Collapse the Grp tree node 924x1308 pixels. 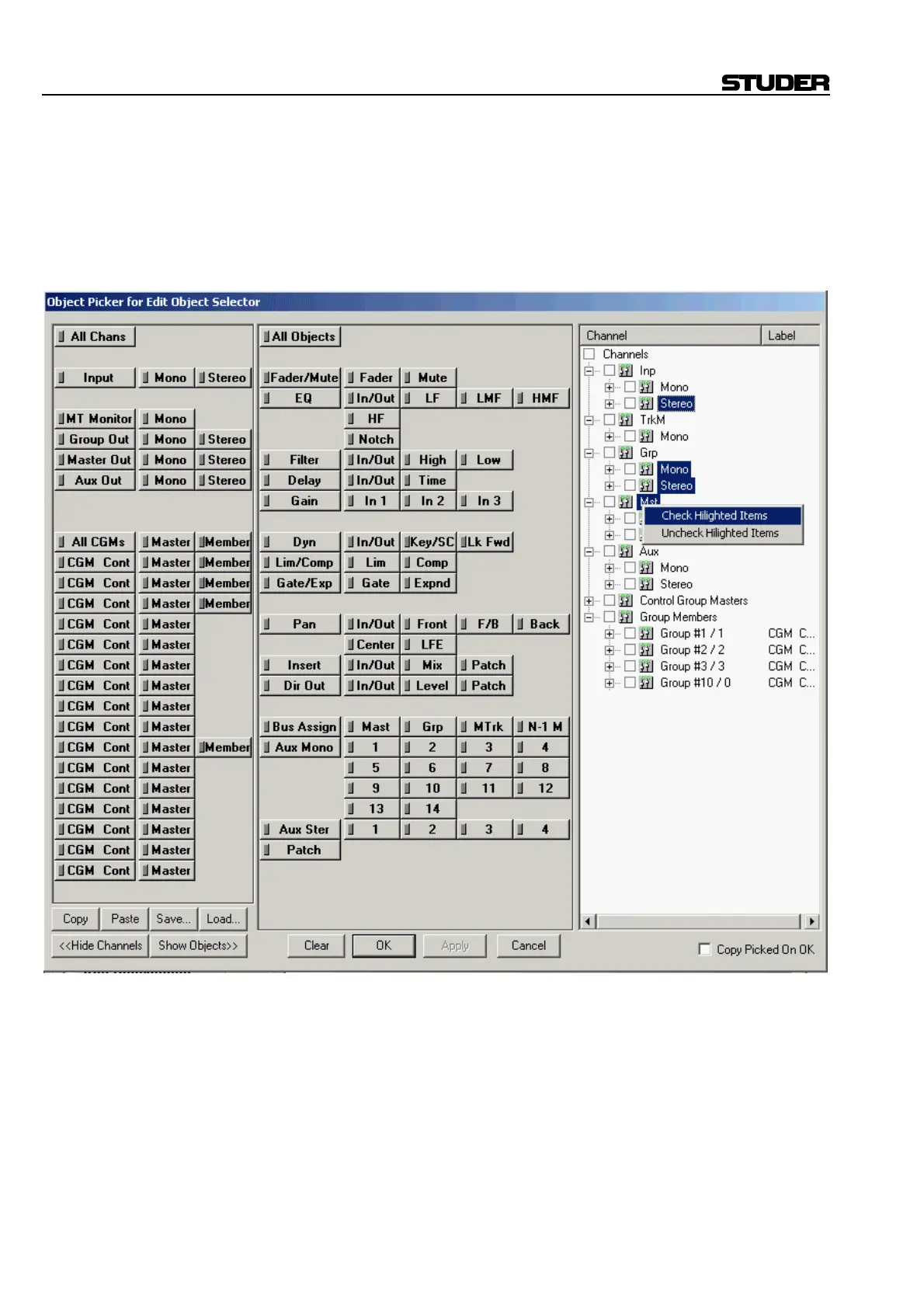[x=589, y=453]
